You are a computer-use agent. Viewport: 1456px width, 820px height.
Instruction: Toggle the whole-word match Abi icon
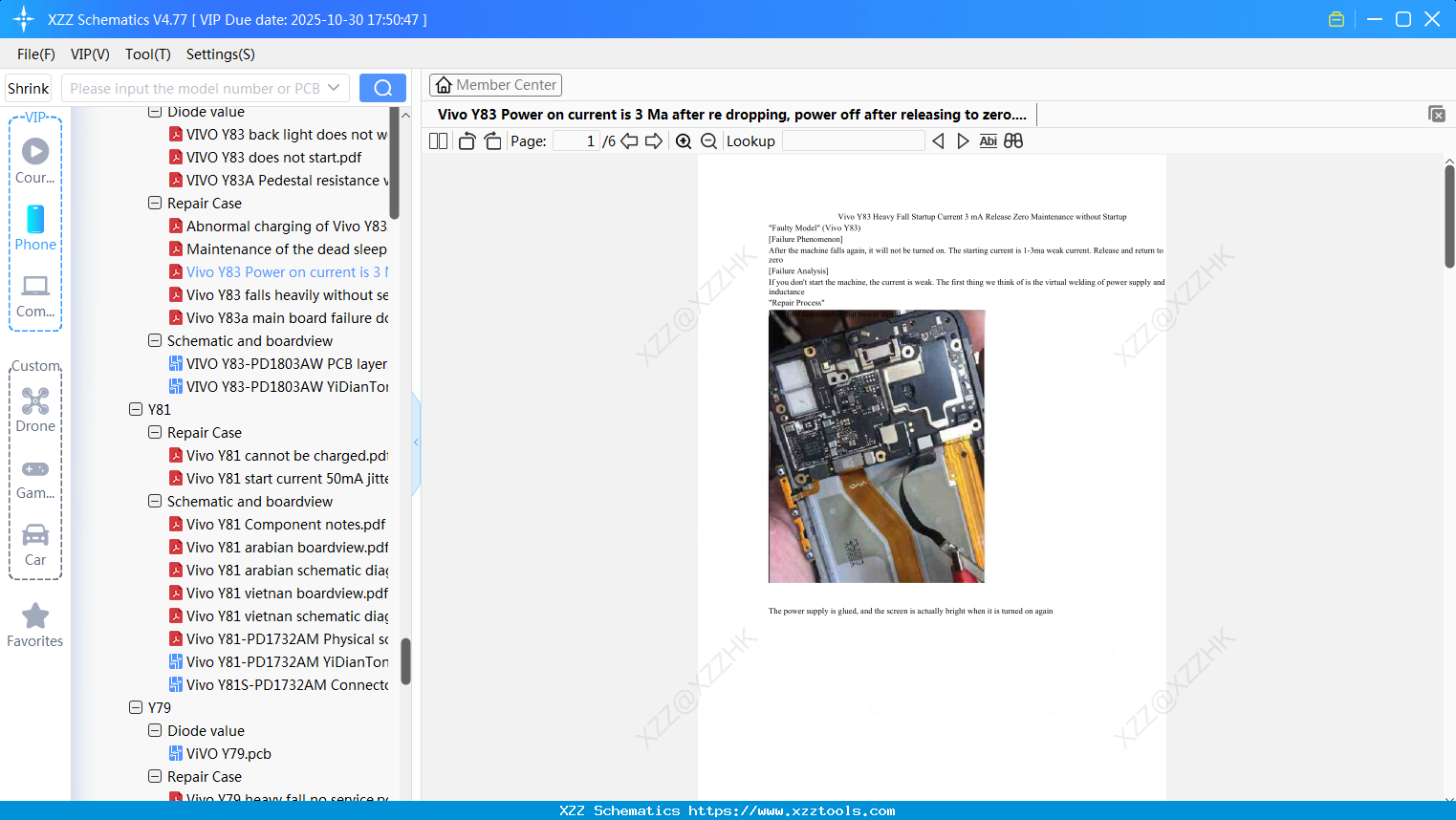click(x=989, y=141)
